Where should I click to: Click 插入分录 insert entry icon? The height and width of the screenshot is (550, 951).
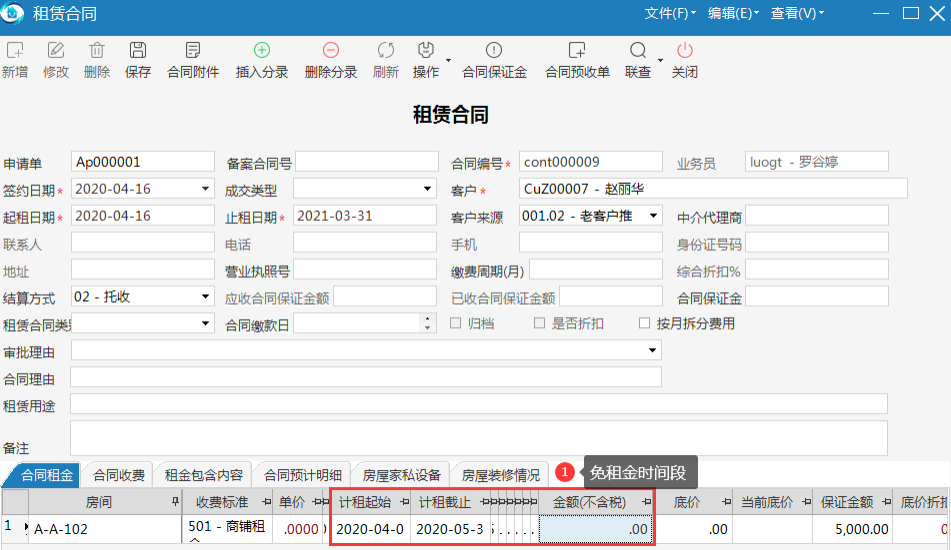pos(261,51)
